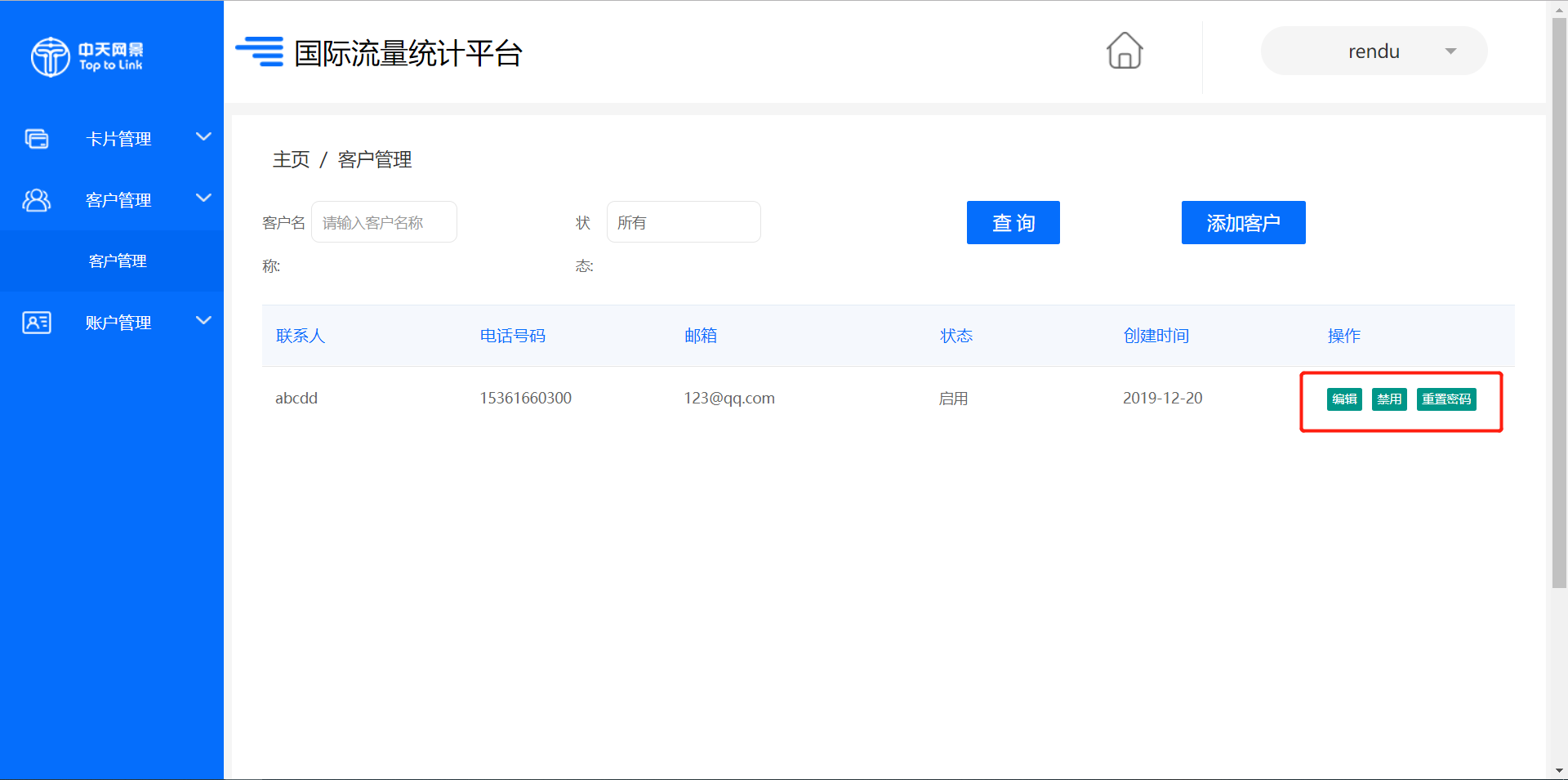Click the 国际流量统计平台 title
Screen dimensions: 1568x780
click(408, 53)
